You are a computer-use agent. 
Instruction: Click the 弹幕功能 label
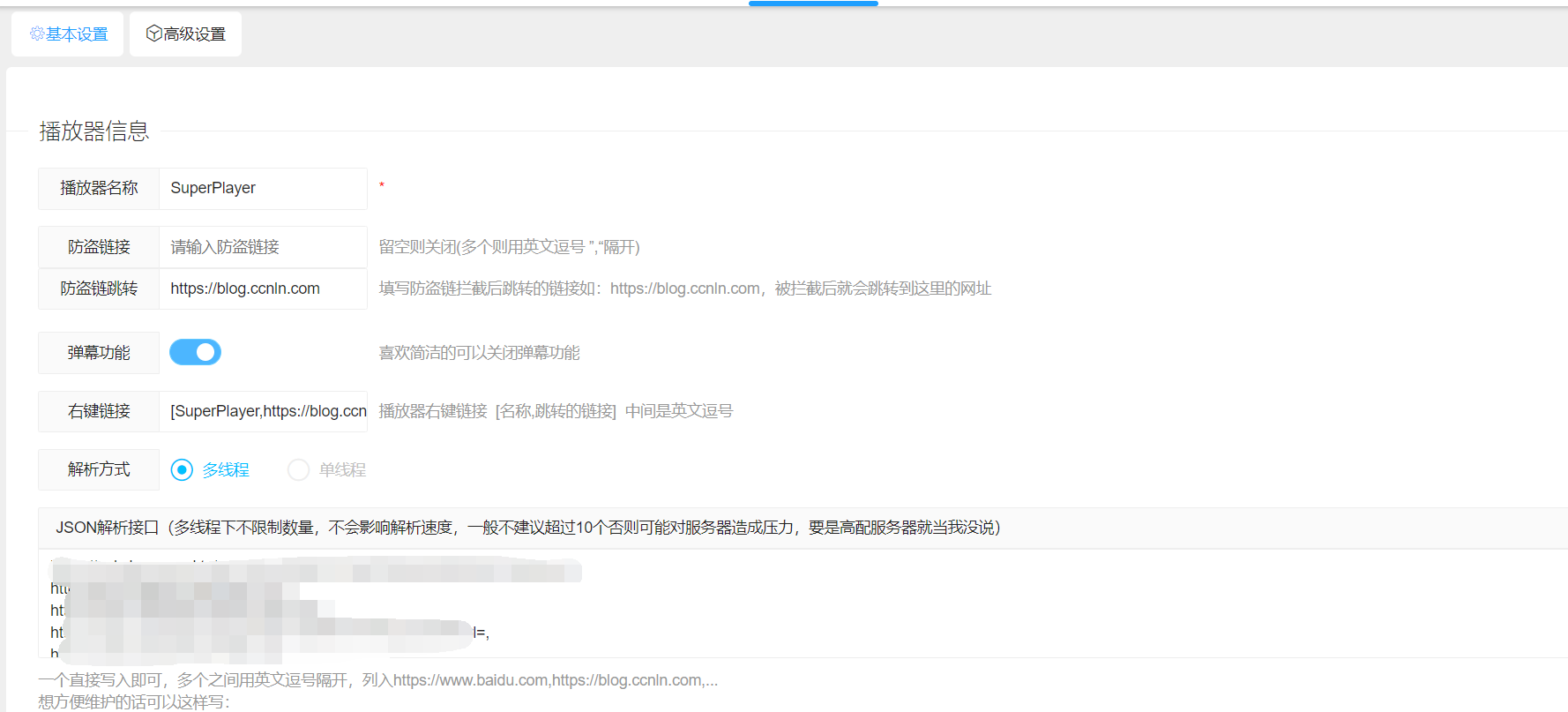(99, 353)
